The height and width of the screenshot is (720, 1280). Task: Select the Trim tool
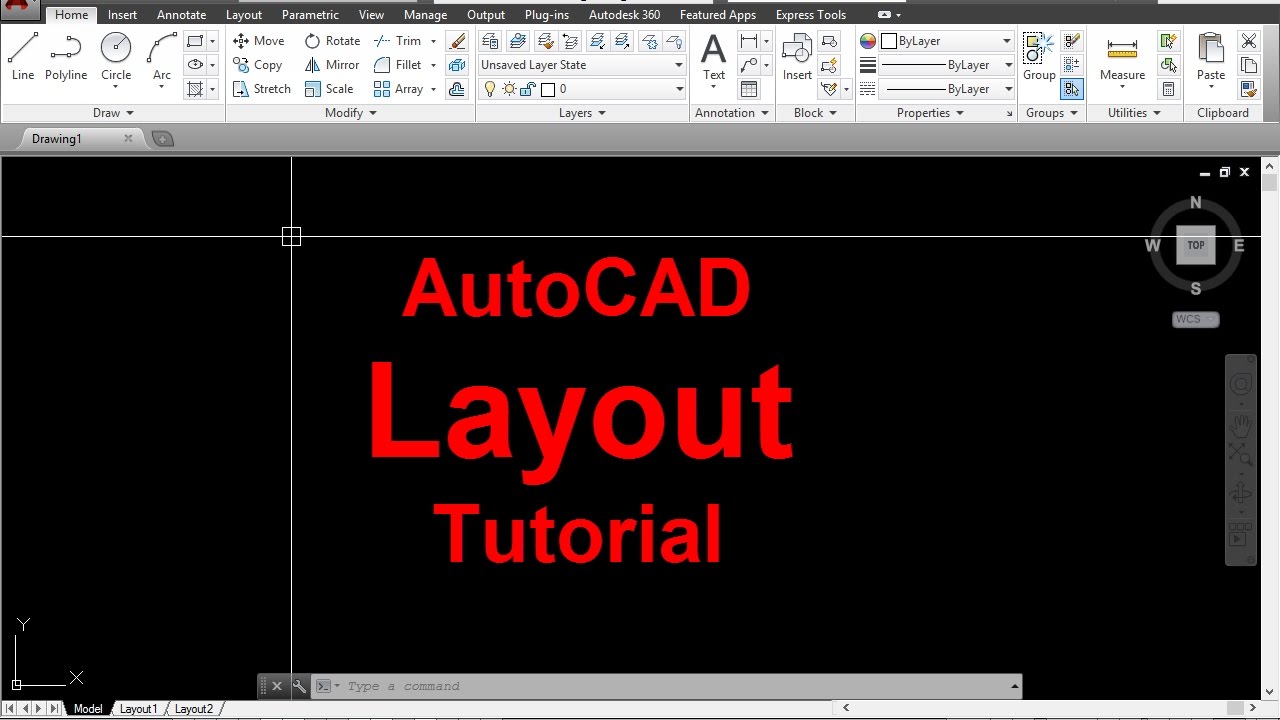[x=398, y=41]
